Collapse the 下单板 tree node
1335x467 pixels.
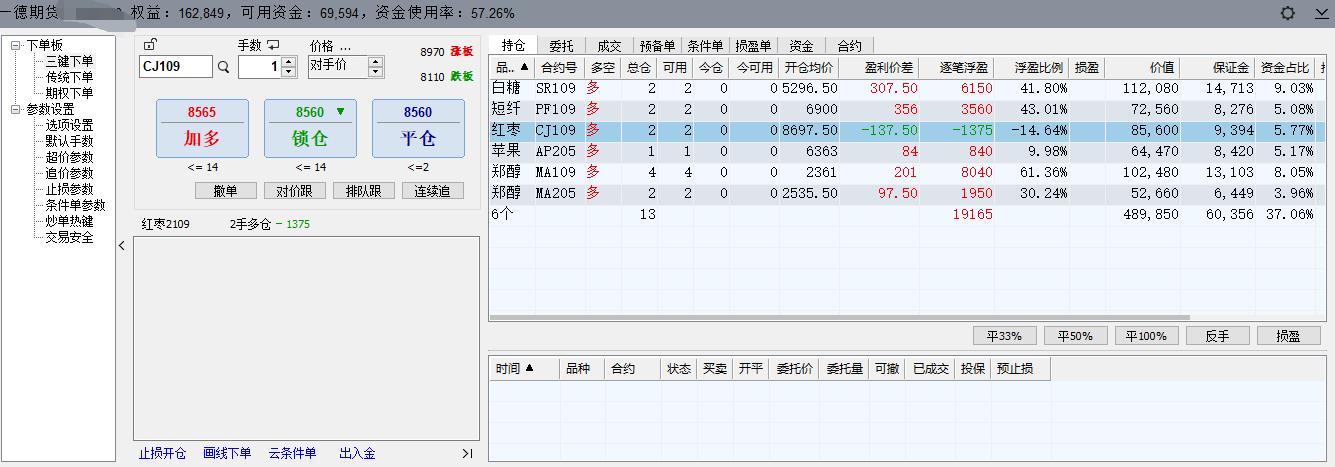tap(16, 45)
